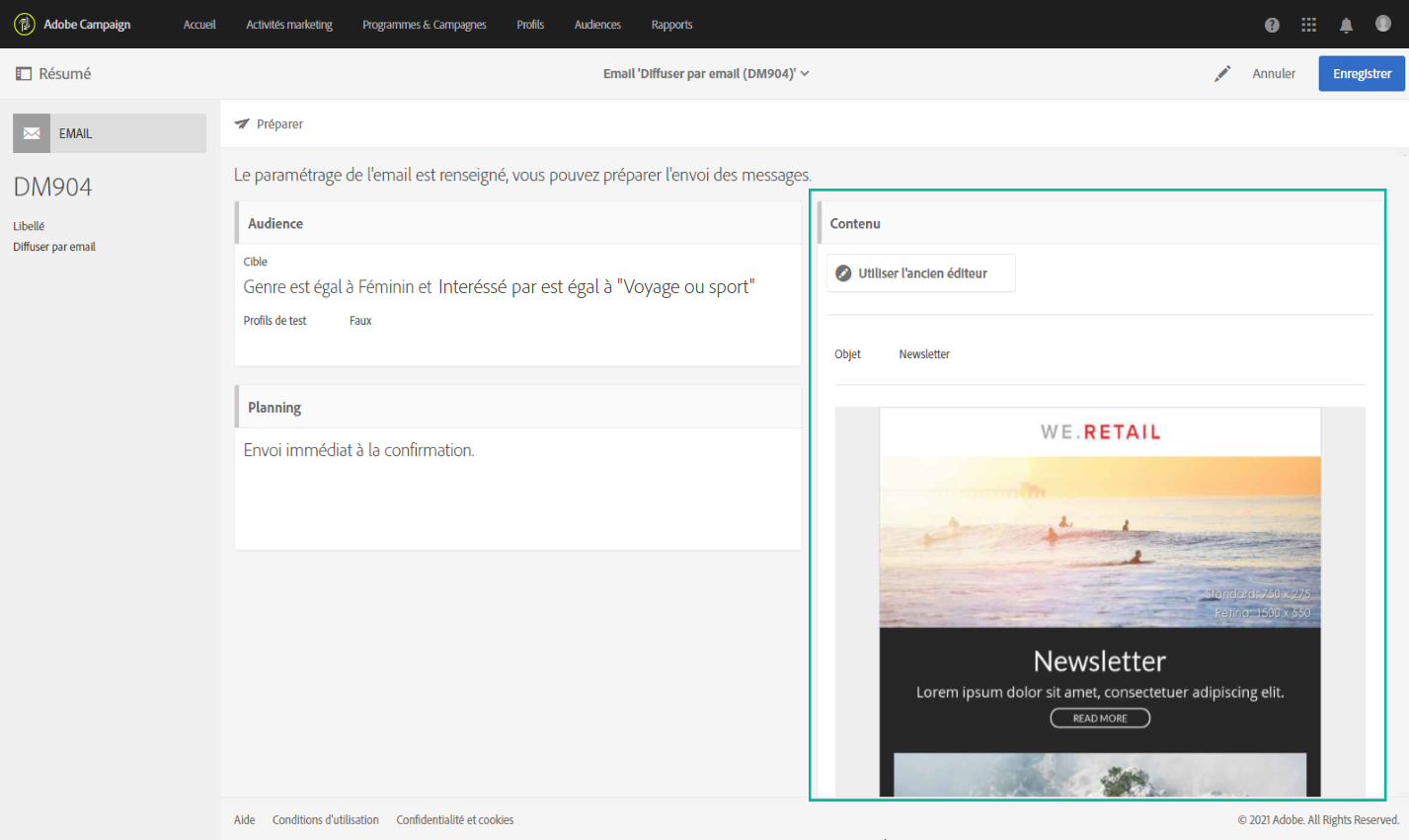This screenshot has width=1409, height=840.
Task: Open the Programmes & Campagnes menu
Action: 425,25
